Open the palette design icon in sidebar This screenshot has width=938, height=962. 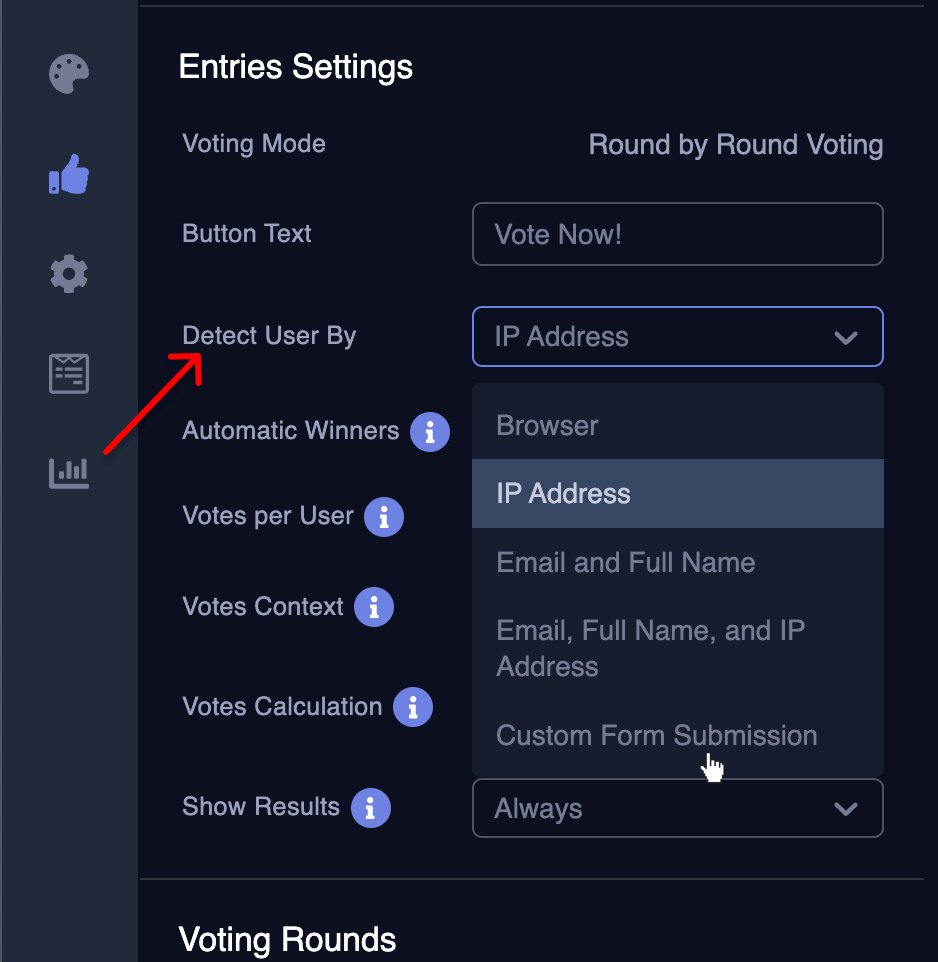69,75
